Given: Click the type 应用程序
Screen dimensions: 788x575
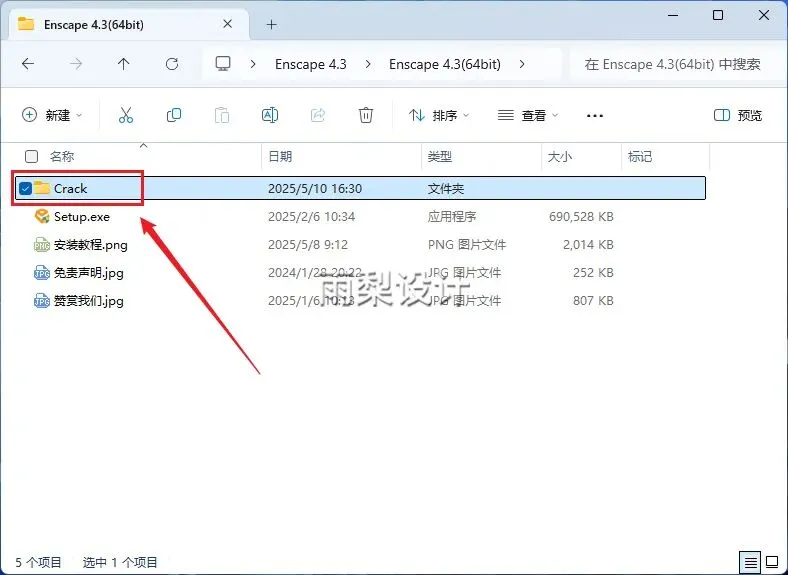Looking at the screenshot, I should [452, 217].
